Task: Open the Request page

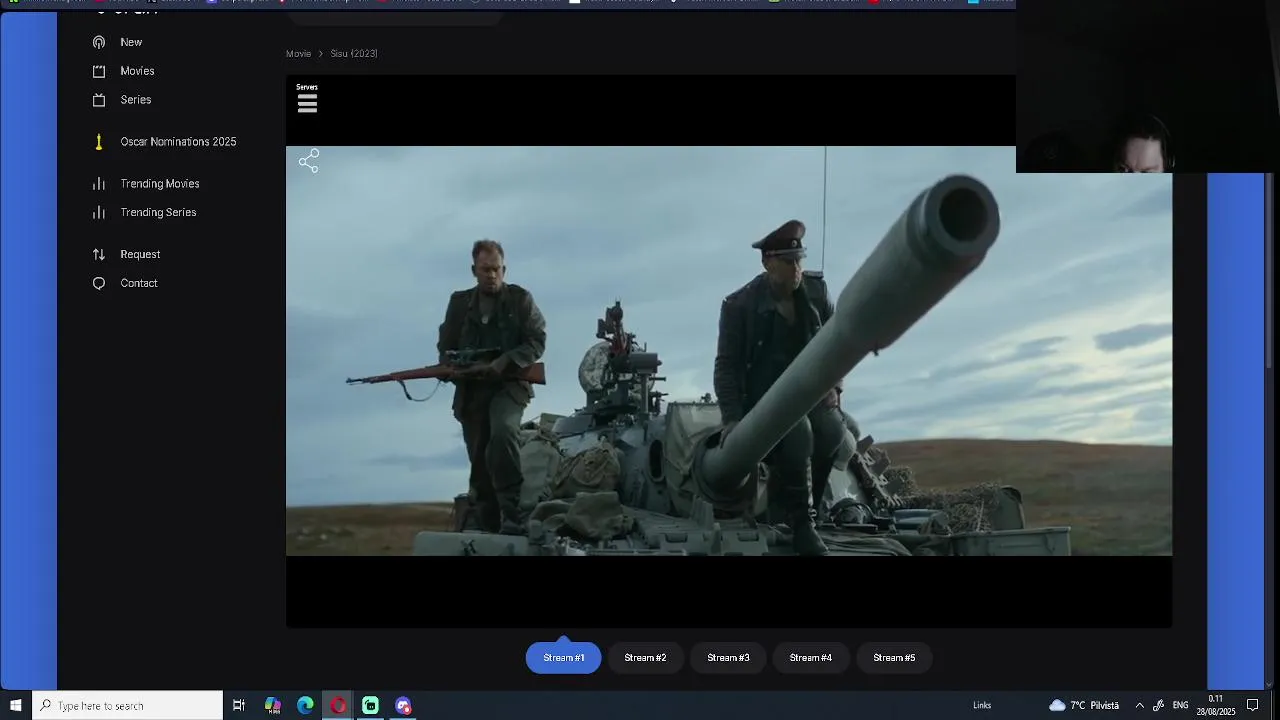Action: (x=140, y=254)
